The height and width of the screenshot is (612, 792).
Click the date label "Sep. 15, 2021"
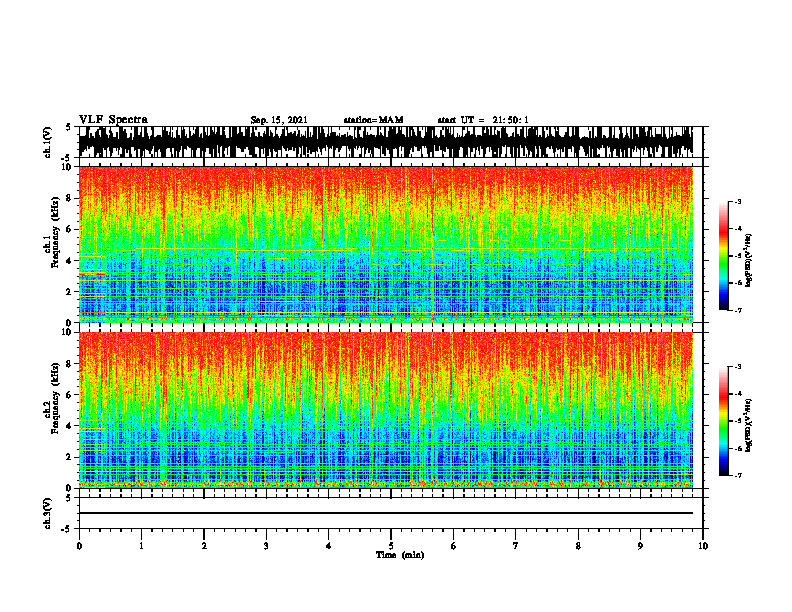click(279, 120)
